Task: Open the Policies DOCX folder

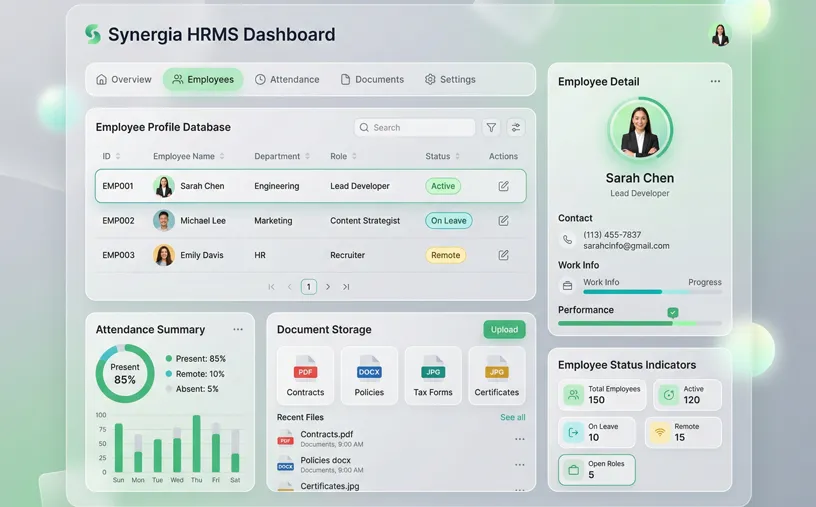Action: tap(369, 376)
